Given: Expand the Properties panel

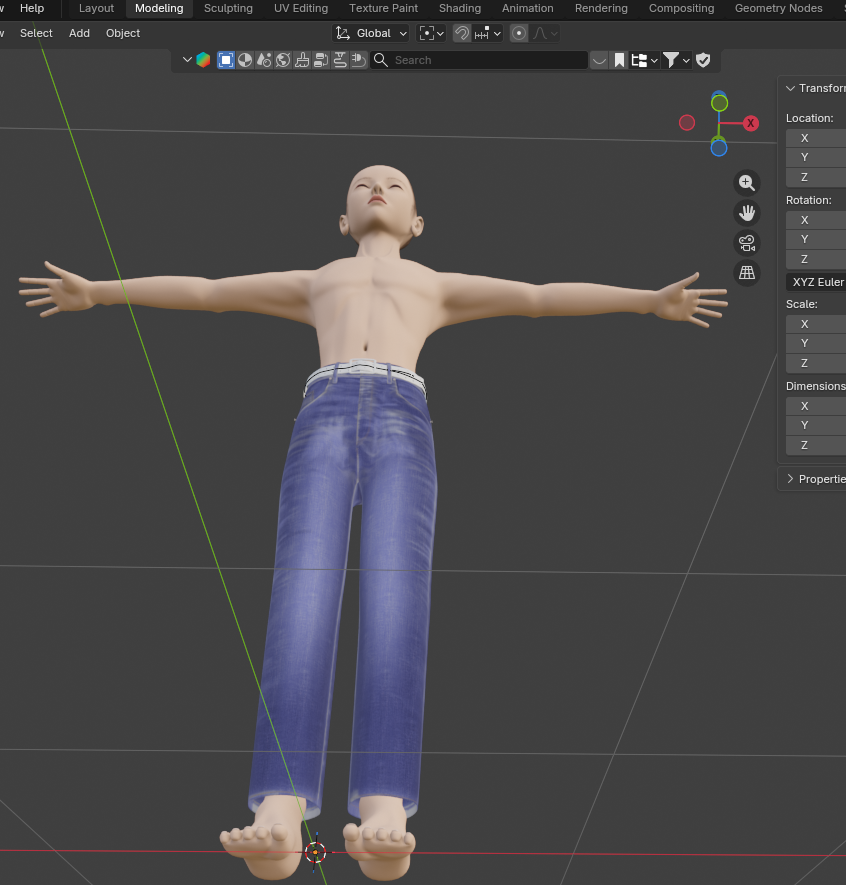Looking at the screenshot, I should (791, 479).
